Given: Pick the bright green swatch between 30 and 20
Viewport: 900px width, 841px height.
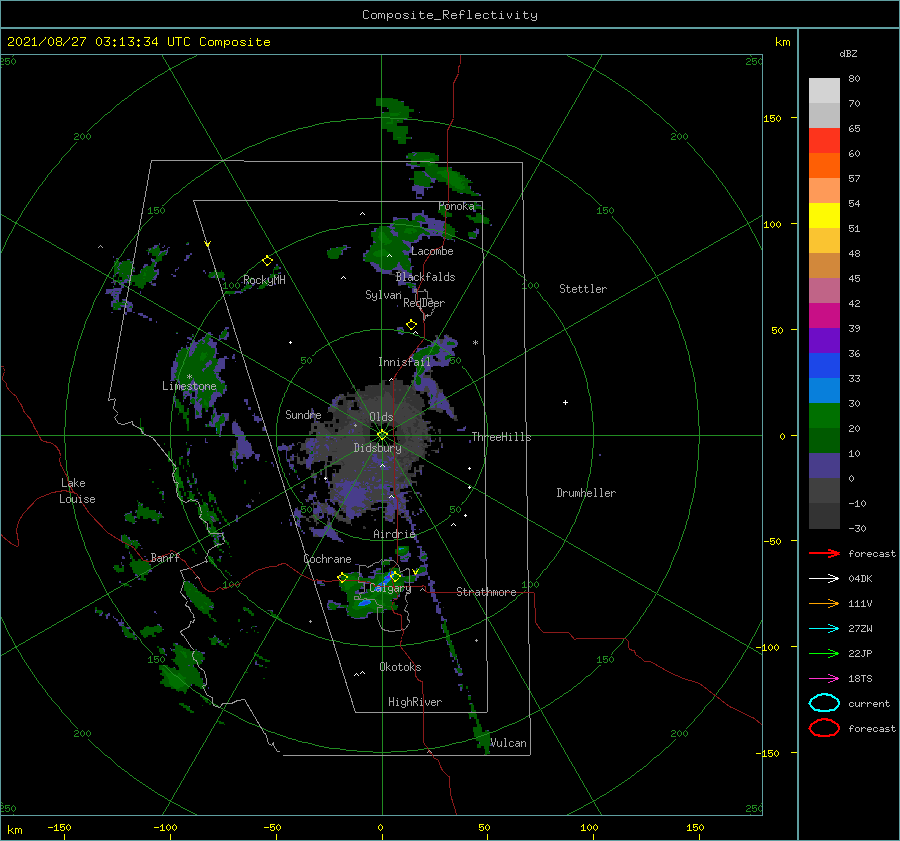Looking at the screenshot, I should click(x=824, y=415).
